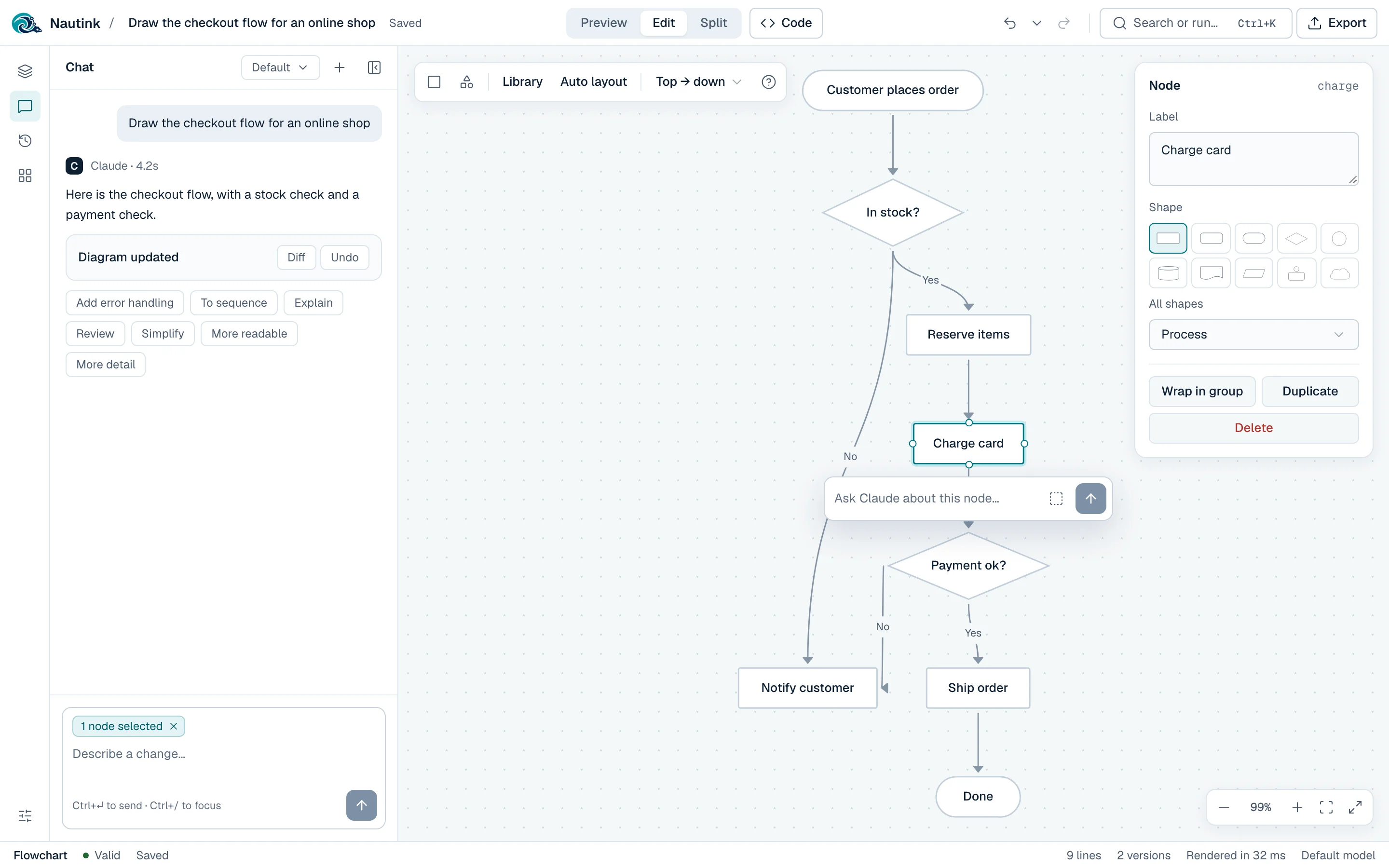Screen dimensions: 1389x868
Task: Open the layers icon in left sidebar
Action: [x=25, y=71]
